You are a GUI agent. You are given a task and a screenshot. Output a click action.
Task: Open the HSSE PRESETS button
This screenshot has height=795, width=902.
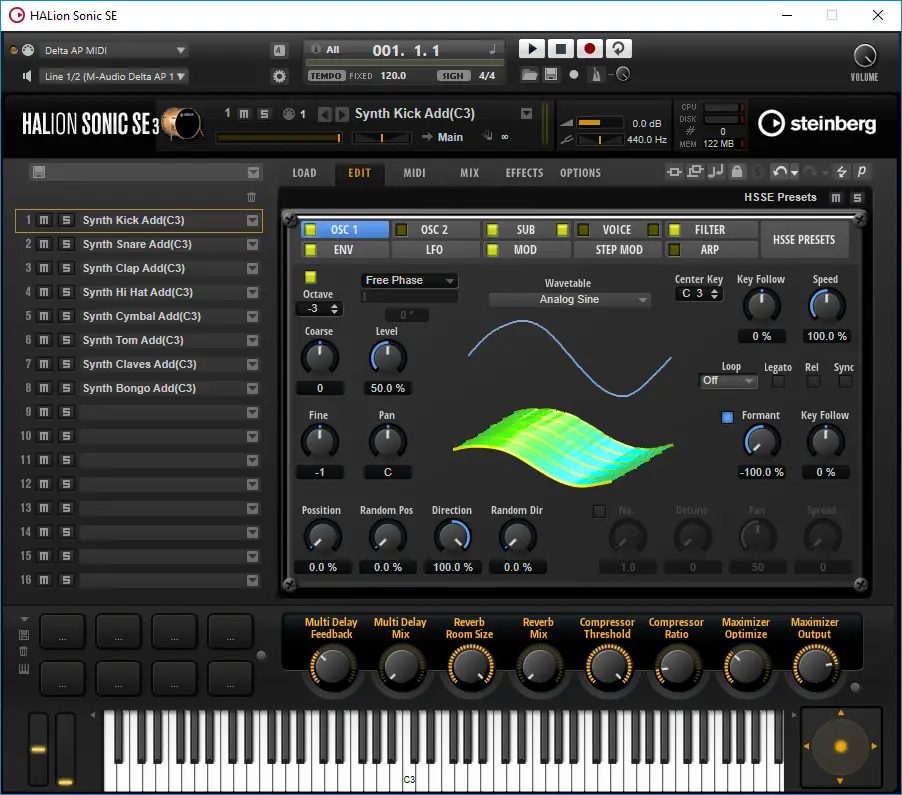click(804, 239)
